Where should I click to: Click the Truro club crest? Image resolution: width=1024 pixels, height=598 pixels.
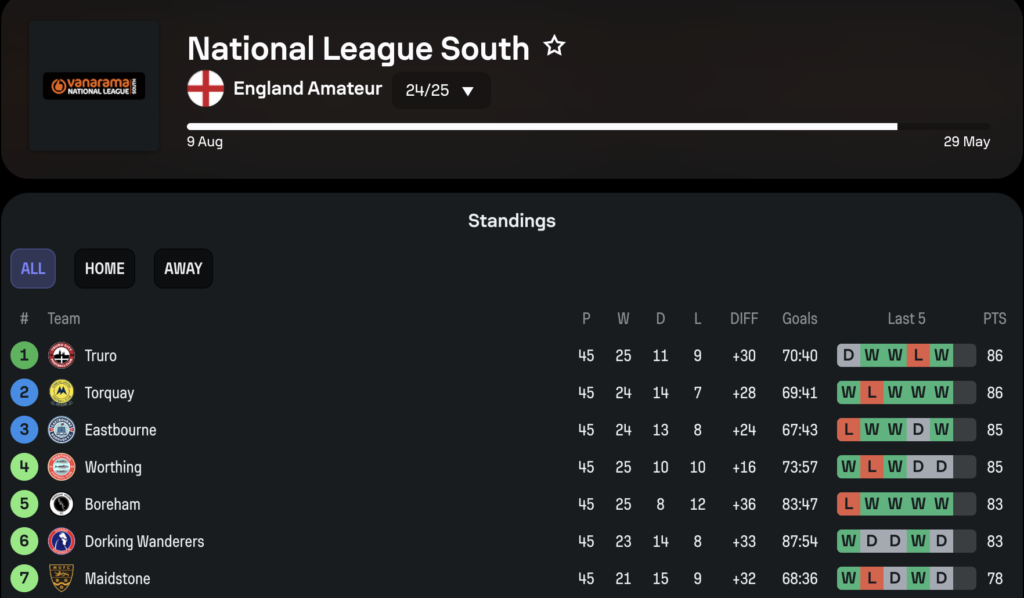tap(61, 356)
